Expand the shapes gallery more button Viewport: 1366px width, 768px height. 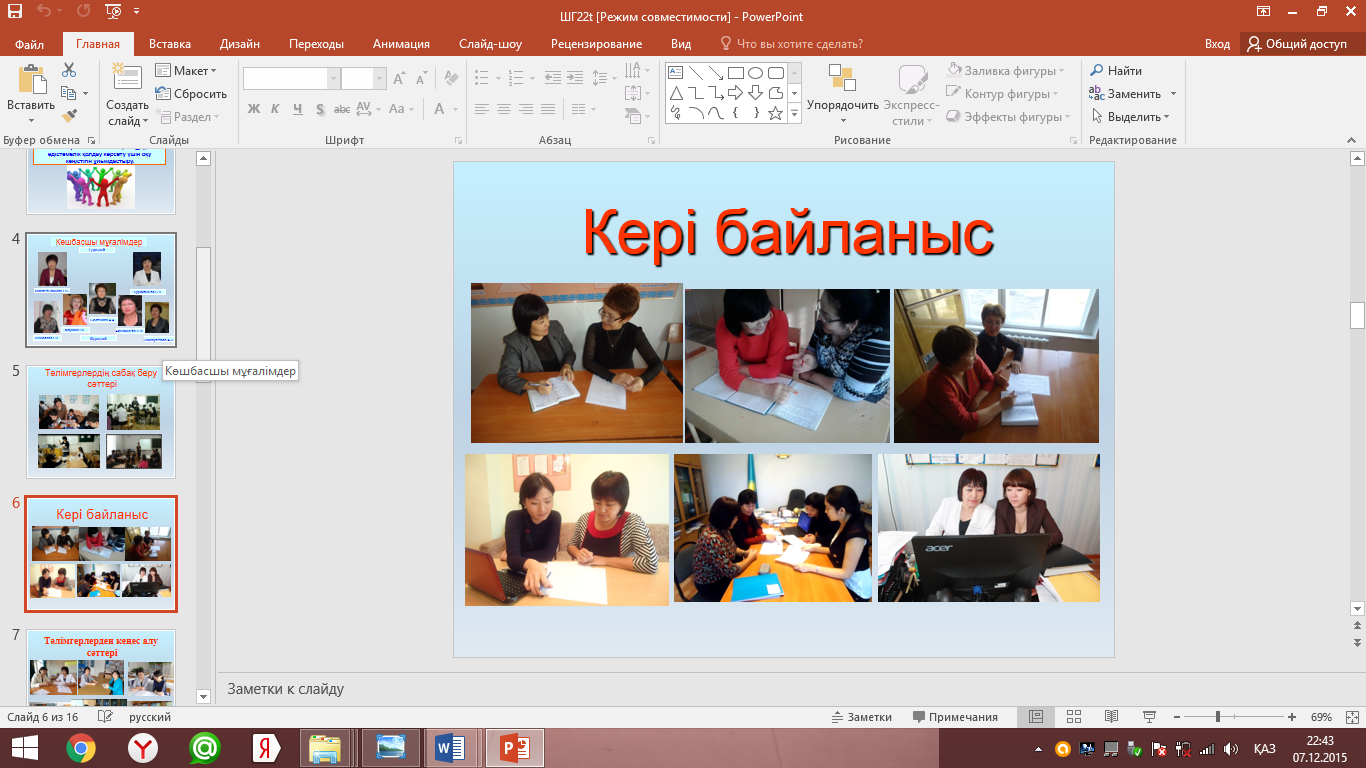(x=795, y=114)
